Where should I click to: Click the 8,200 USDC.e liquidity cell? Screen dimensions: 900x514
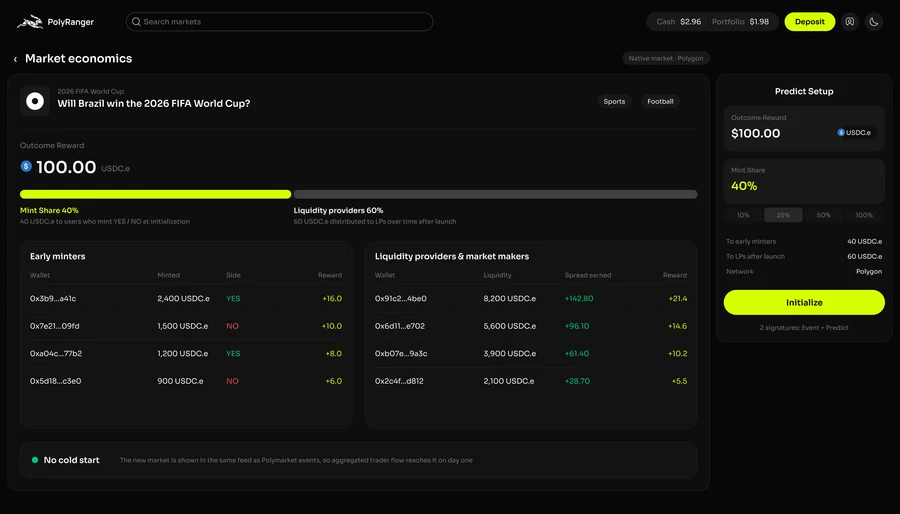point(510,299)
